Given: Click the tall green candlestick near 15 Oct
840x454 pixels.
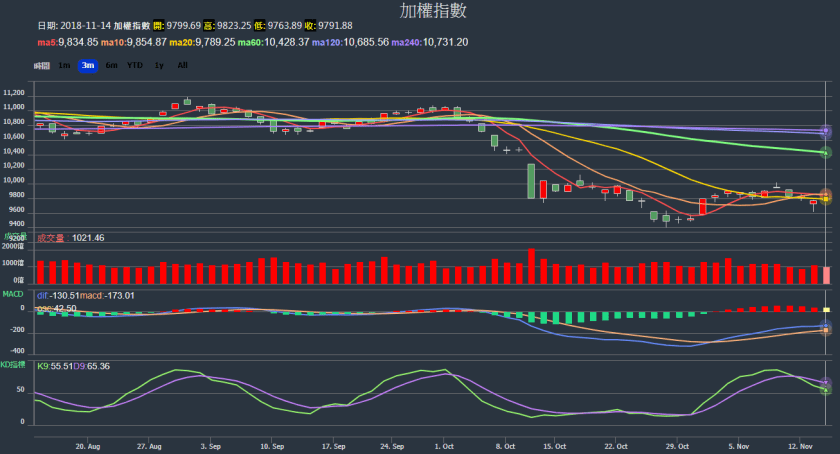Looking at the screenshot, I should pos(531,181).
